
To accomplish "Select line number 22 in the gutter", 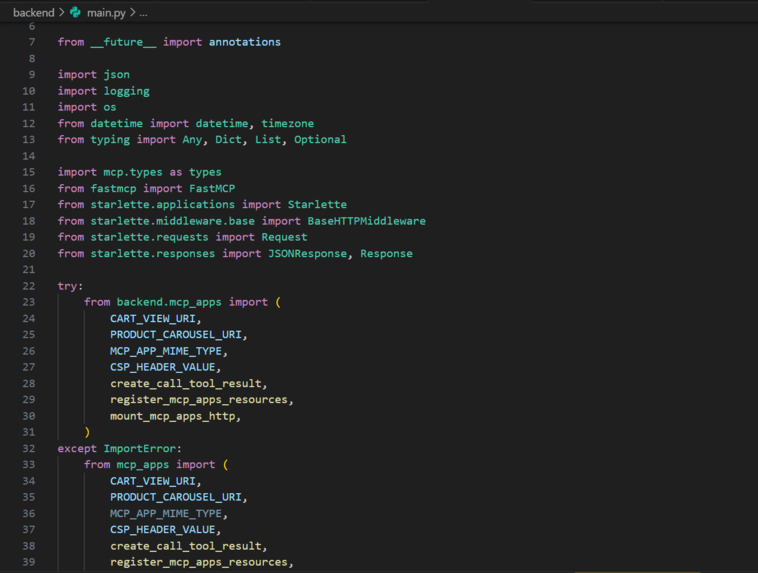I will tap(29, 286).
